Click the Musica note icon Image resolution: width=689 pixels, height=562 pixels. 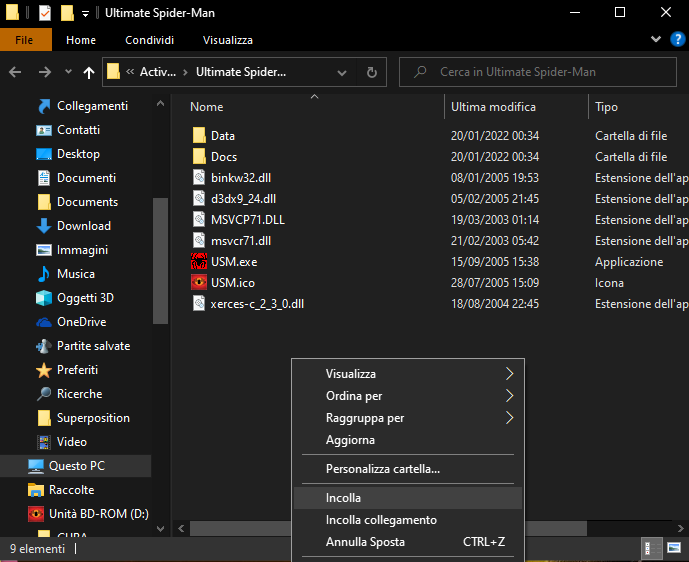tap(44, 274)
